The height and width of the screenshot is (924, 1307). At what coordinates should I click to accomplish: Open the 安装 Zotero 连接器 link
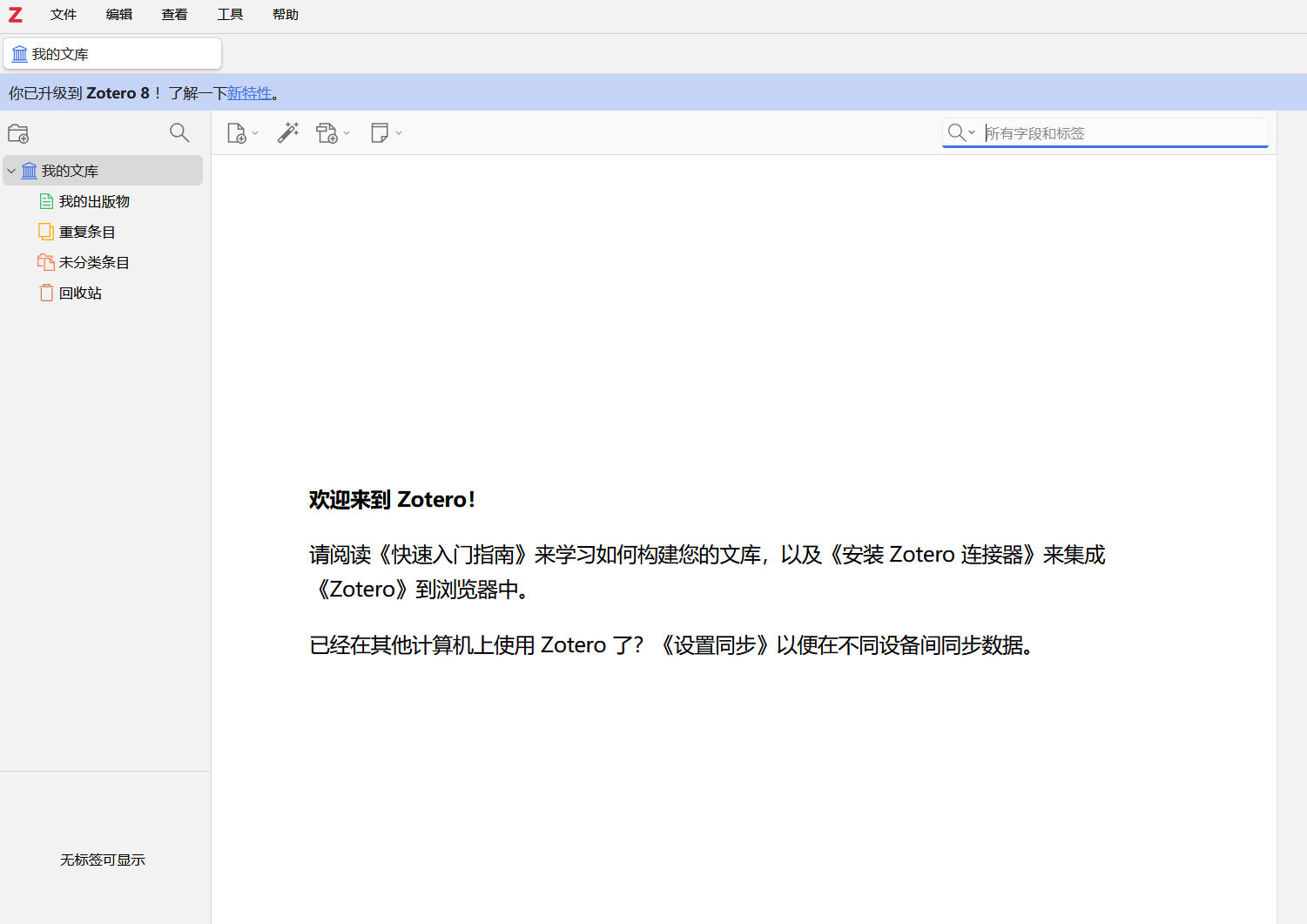(x=932, y=555)
